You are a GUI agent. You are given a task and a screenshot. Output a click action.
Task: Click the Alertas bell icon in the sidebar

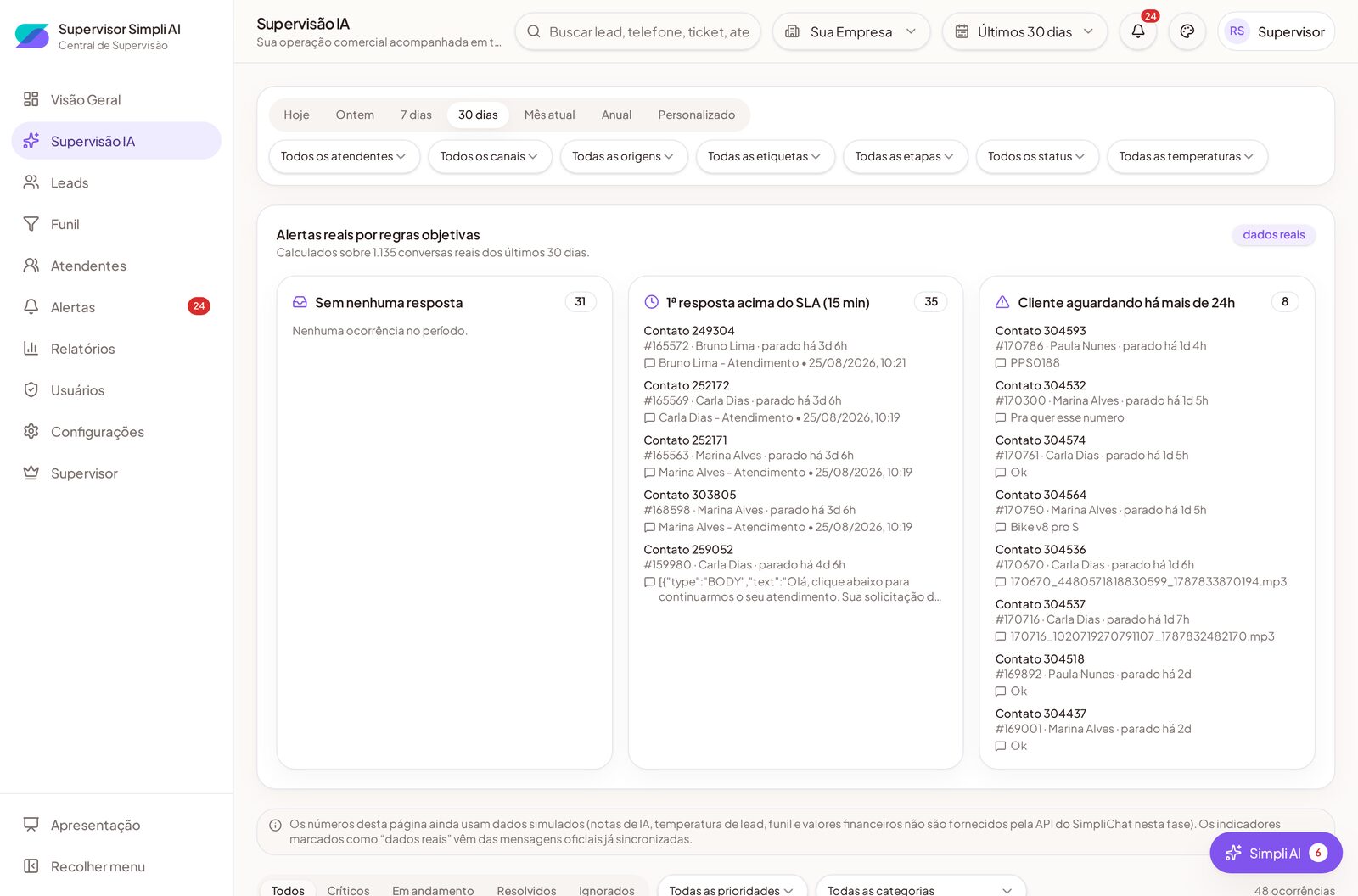(x=31, y=306)
